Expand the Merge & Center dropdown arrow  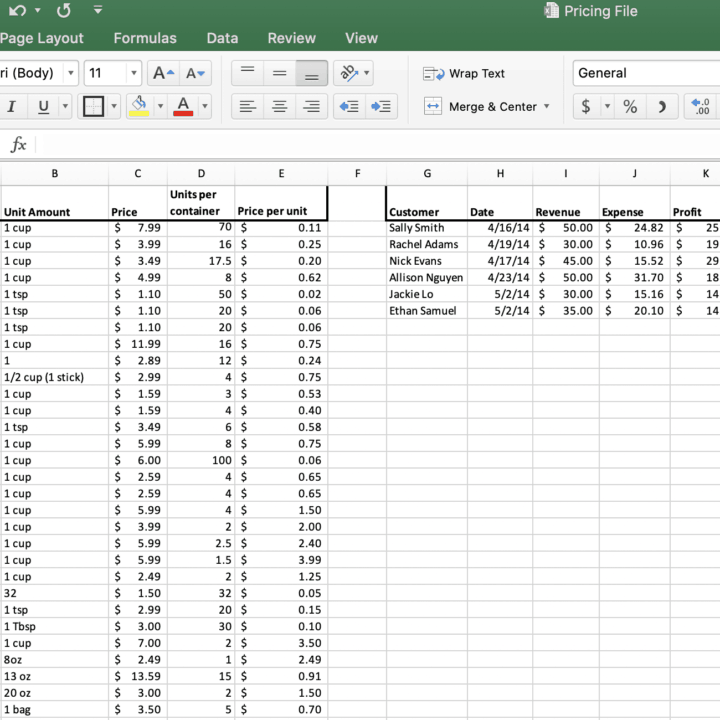click(x=547, y=106)
